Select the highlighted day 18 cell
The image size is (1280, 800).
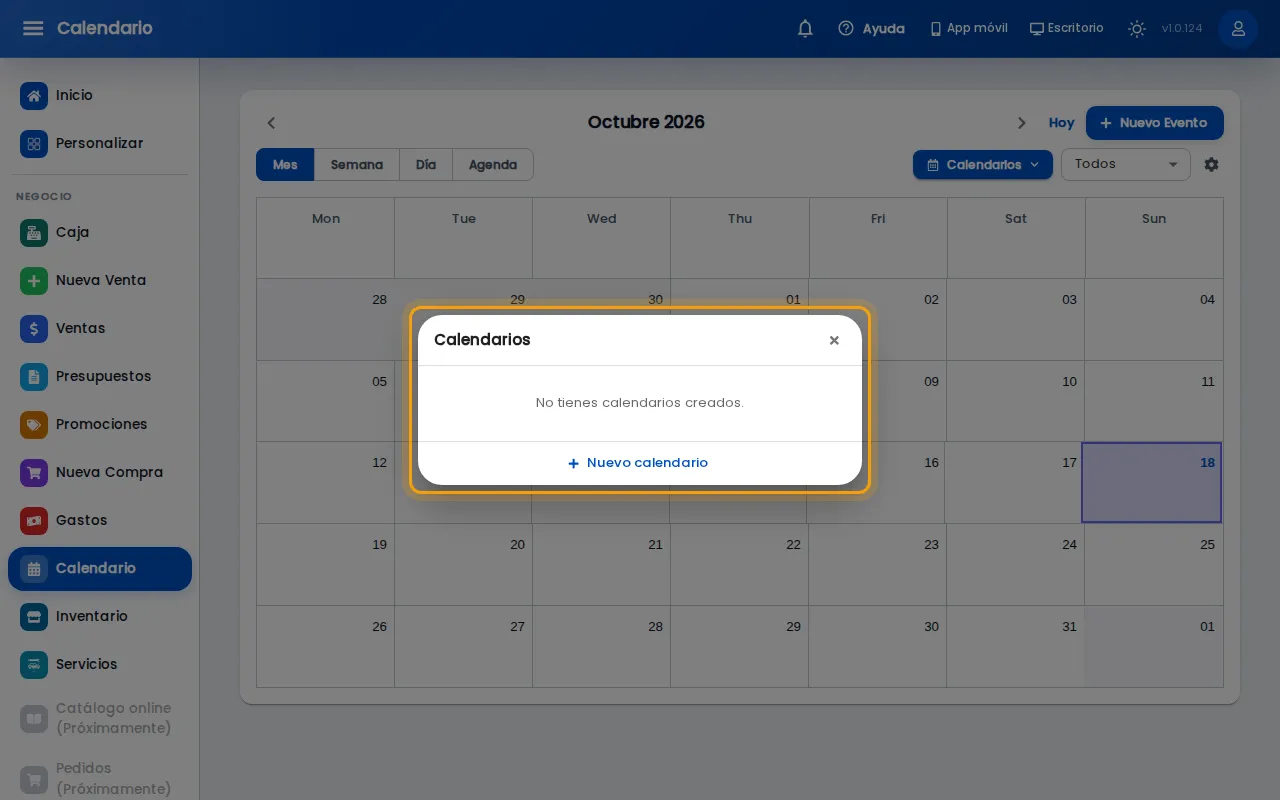1152,482
